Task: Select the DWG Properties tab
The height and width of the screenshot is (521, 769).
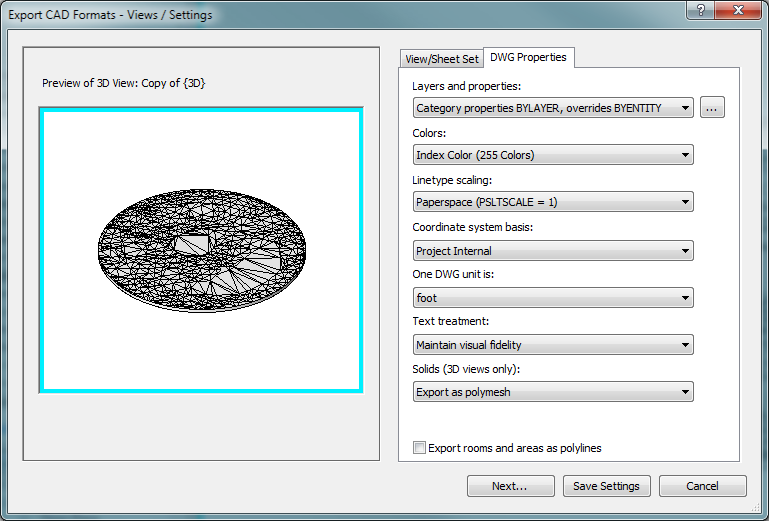Action: [528, 57]
